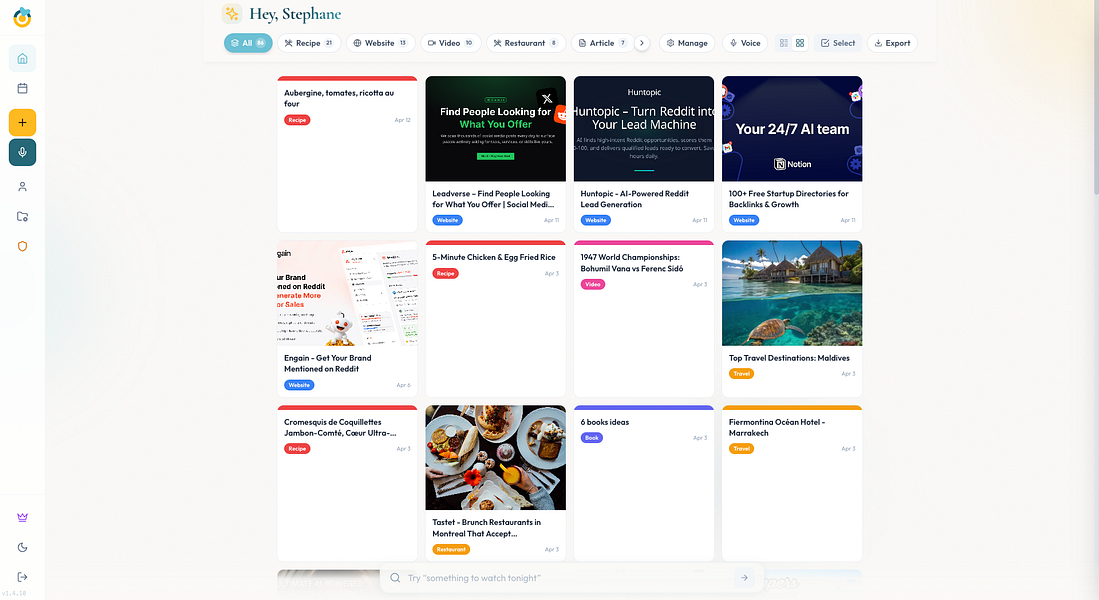Click Website tag on Leadverse card

447,220
